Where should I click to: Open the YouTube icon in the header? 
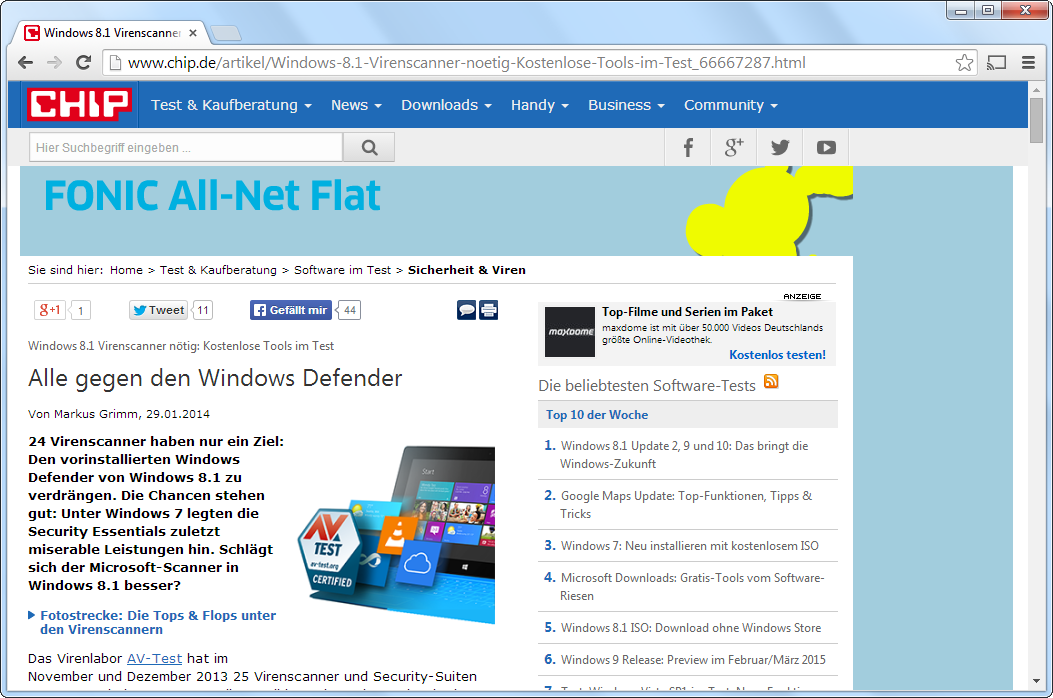(x=825, y=148)
